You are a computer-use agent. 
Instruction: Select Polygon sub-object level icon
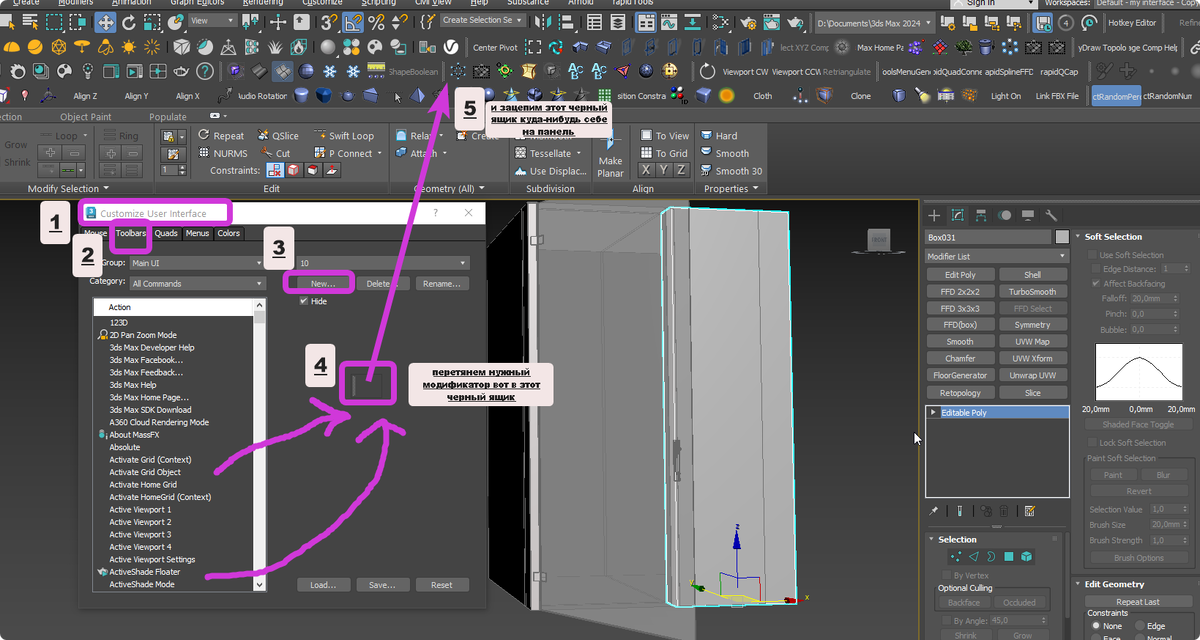point(1009,556)
